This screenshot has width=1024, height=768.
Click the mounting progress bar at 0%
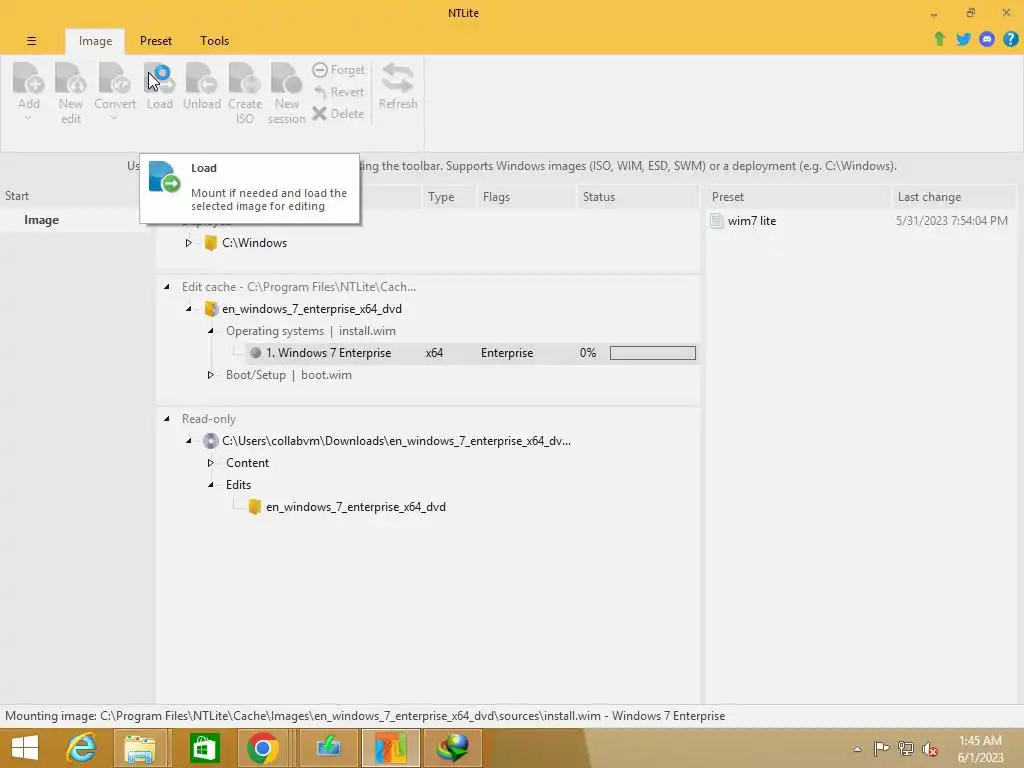pos(652,353)
